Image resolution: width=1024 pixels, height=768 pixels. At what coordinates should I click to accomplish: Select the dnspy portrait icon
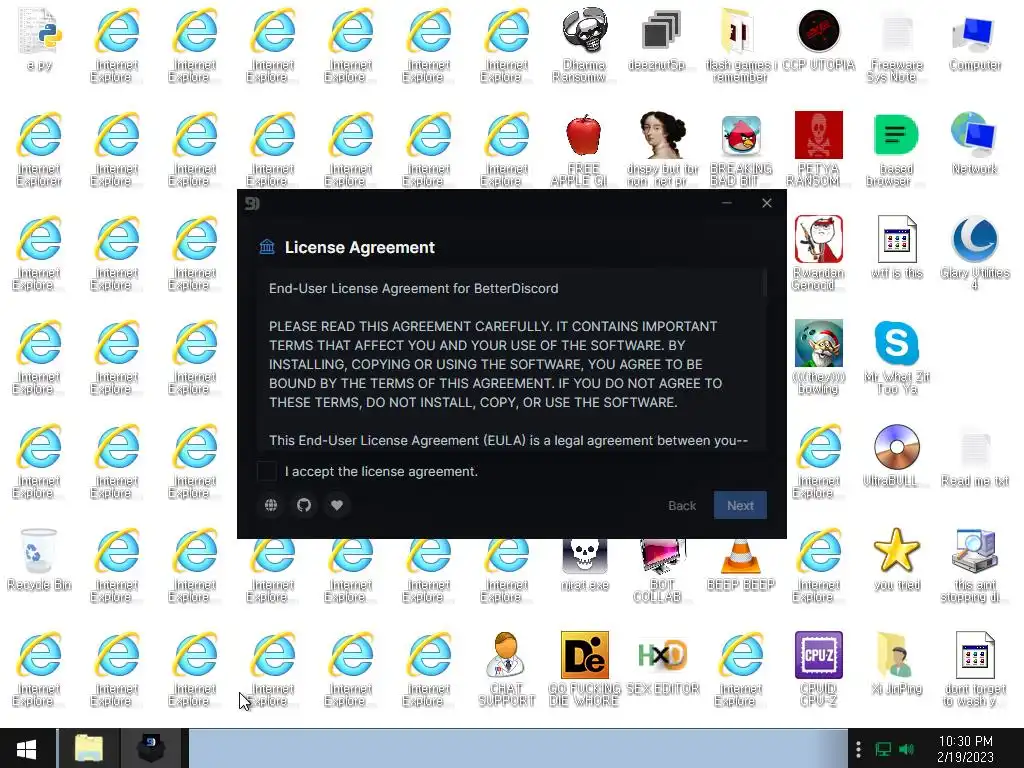pos(662,149)
